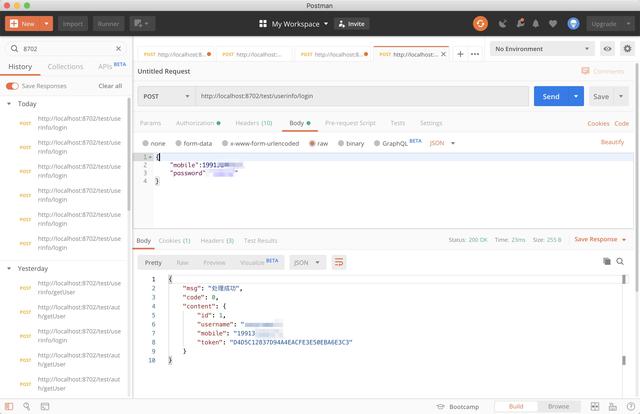640x414 pixels.
Task: Select x-www-form-urlencoded body type
Action: [260, 143]
